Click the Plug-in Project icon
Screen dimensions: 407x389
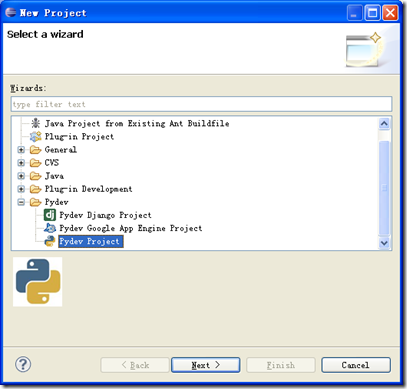tap(35, 137)
